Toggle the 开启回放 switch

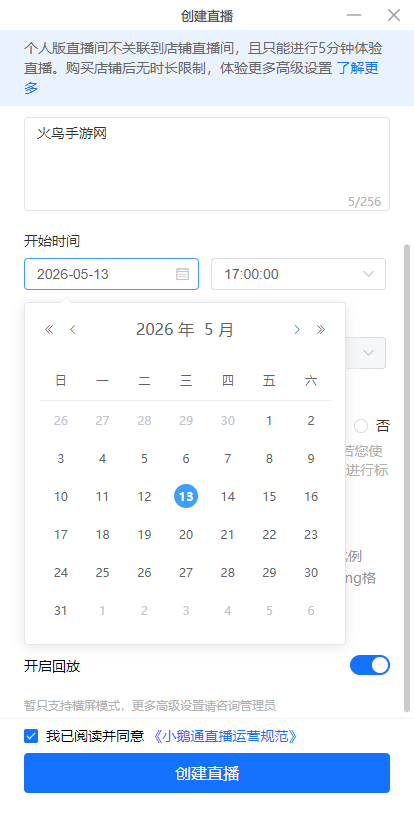coord(370,665)
